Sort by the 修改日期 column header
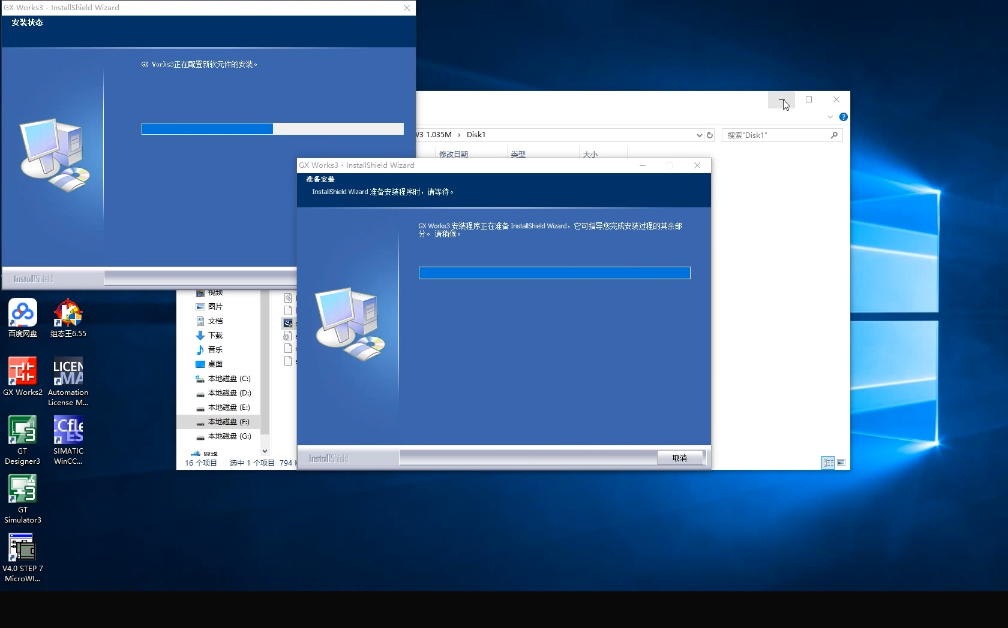 point(453,154)
